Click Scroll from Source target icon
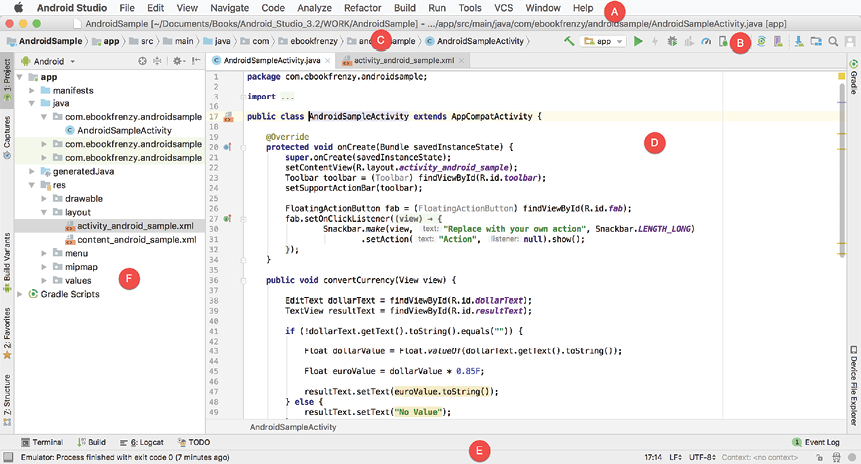This screenshot has height=464, width=861. tap(142, 61)
